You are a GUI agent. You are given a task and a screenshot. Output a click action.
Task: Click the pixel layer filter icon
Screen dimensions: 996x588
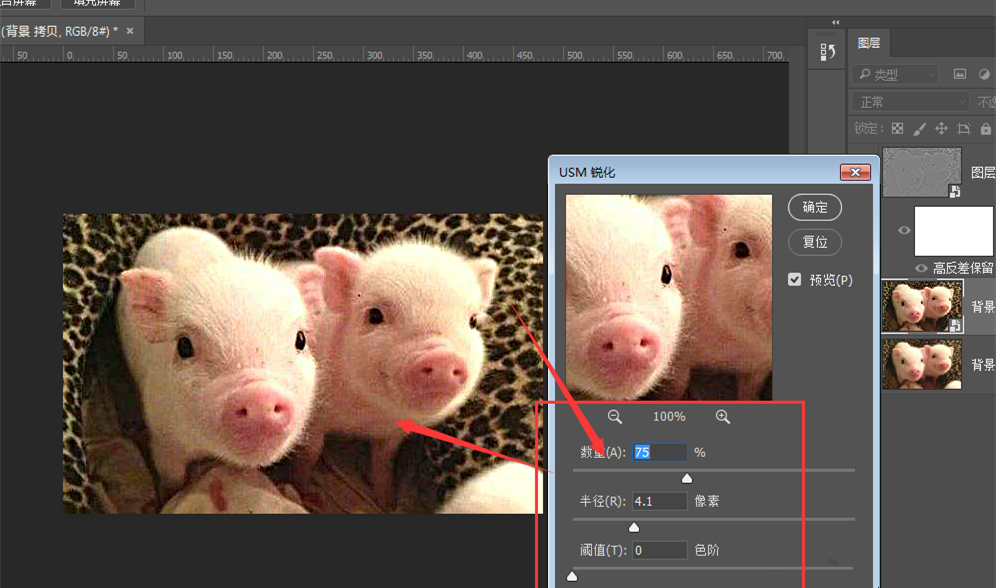coord(960,74)
